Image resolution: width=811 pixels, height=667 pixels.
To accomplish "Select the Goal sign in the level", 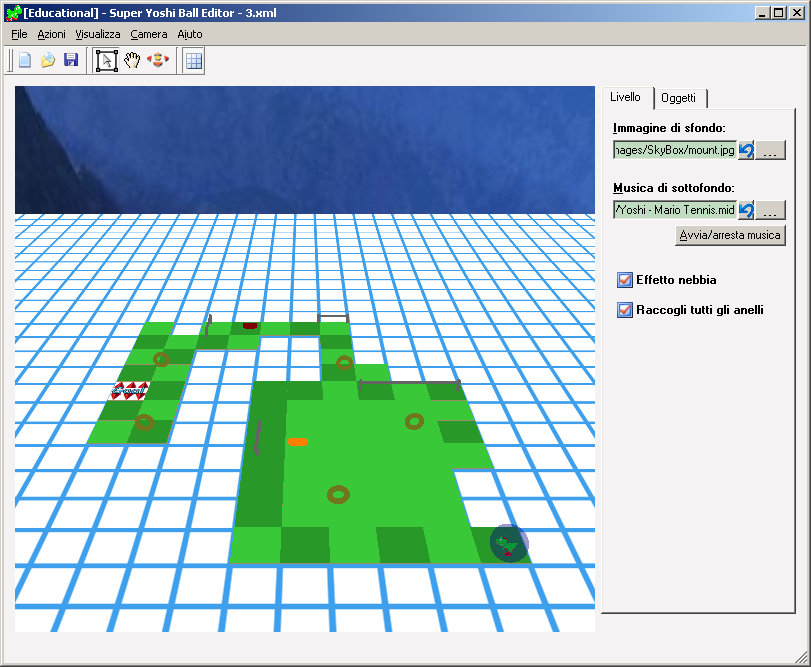I will 129,391.
